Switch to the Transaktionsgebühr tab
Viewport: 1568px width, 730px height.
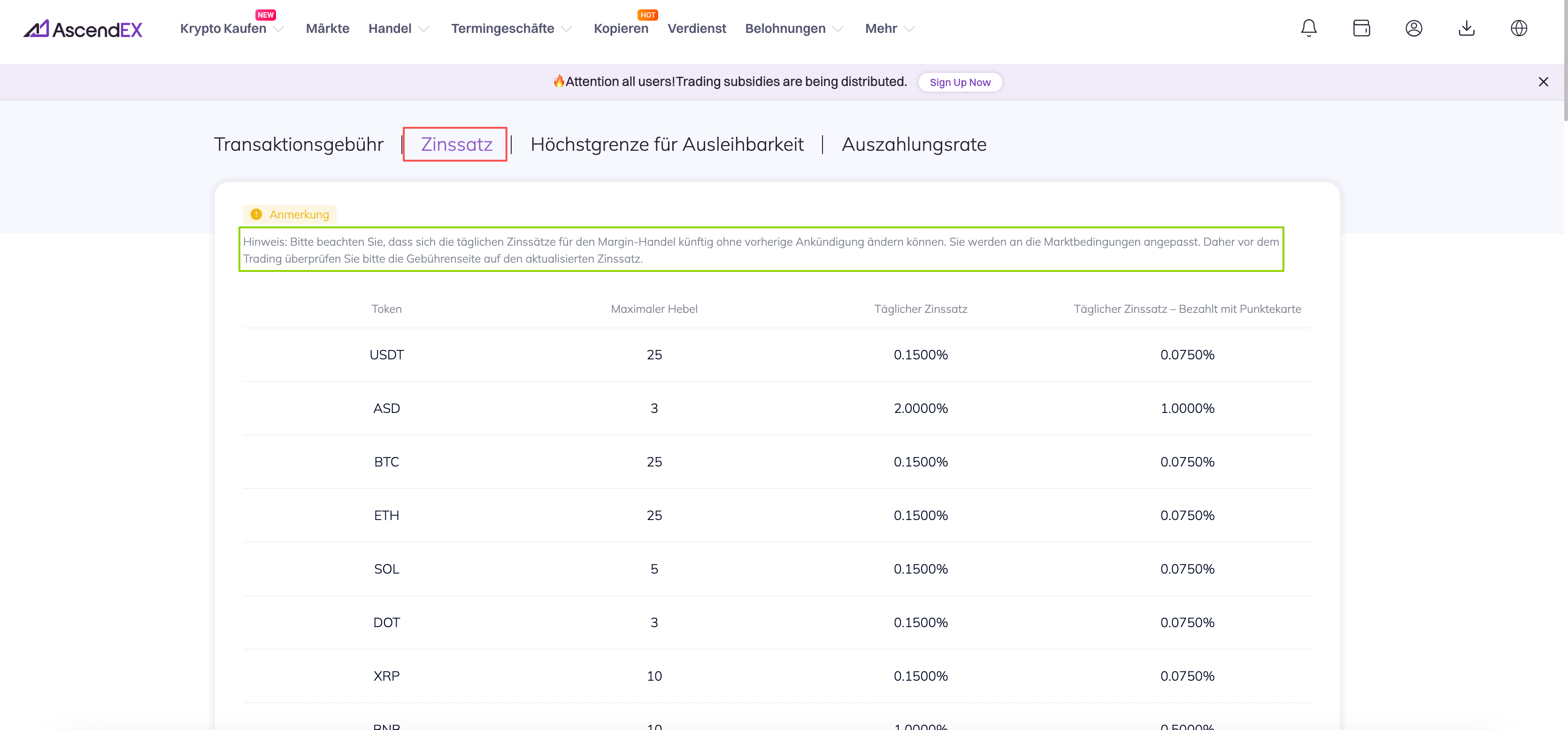pyautogui.click(x=298, y=144)
